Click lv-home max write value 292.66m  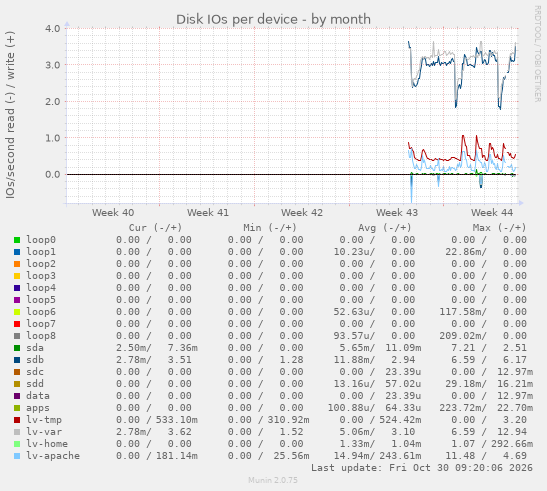pyautogui.click(x=512, y=444)
